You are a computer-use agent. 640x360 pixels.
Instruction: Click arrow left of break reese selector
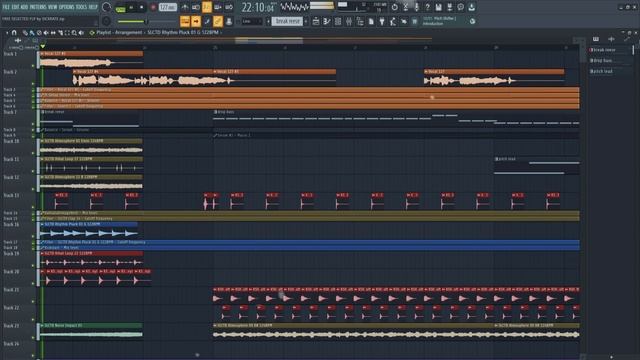(x=268, y=21)
